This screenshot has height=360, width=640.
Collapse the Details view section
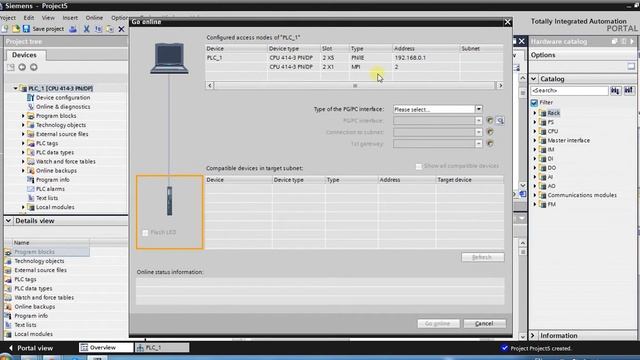pyautogui.click(x=8, y=220)
